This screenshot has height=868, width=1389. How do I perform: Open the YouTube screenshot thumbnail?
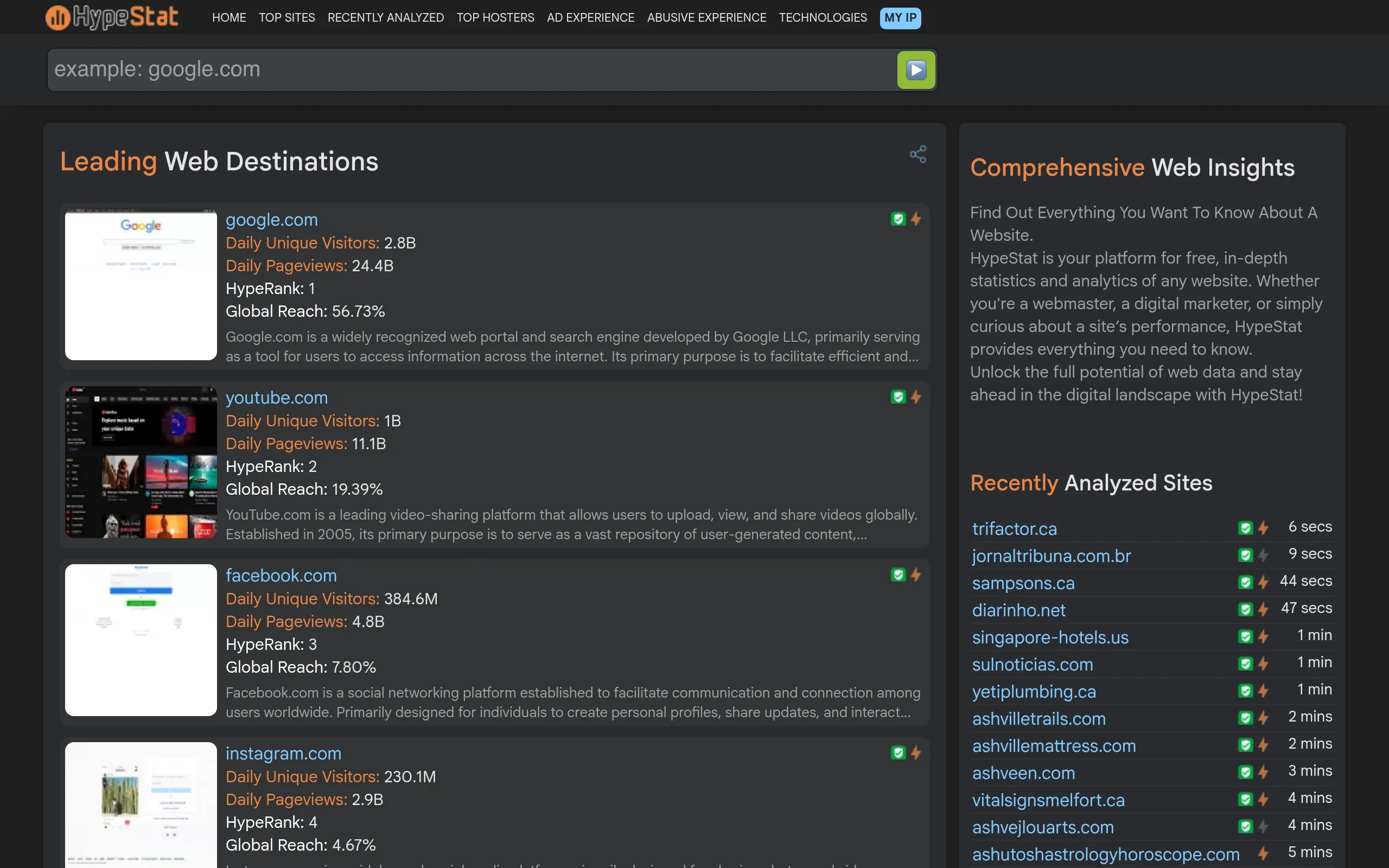pos(141,463)
